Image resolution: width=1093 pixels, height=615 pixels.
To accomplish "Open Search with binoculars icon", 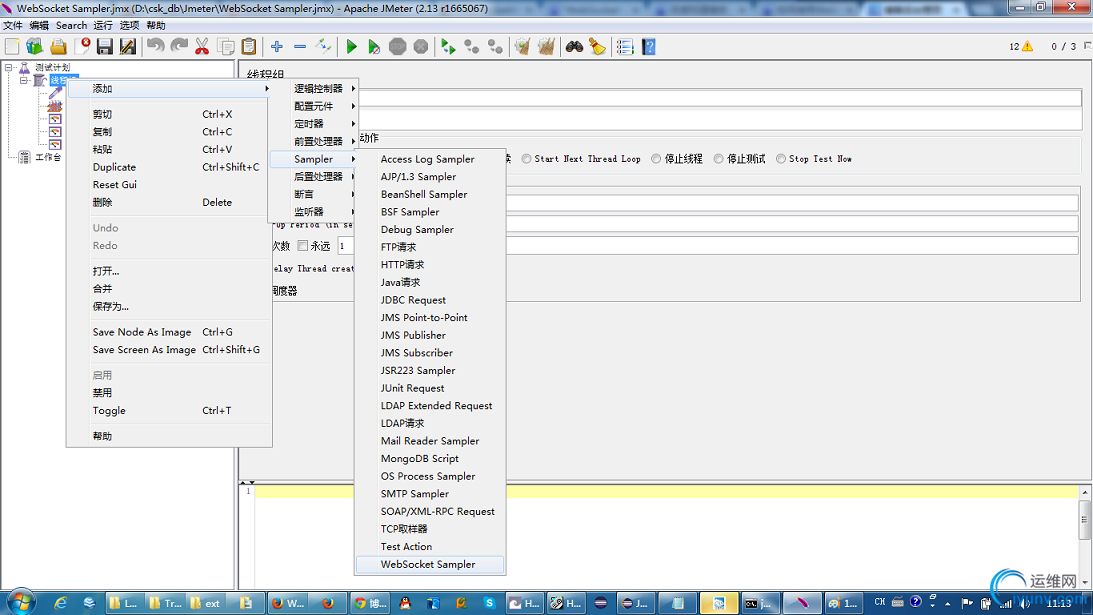I will (x=574, y=47).
